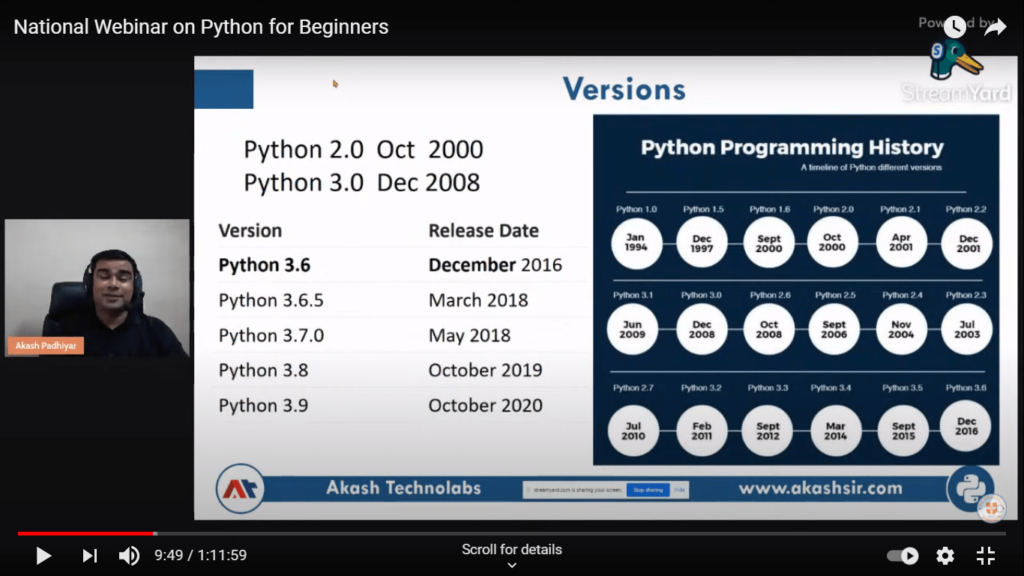Click the Jan 1994 timeline circle

pos(636,243)
